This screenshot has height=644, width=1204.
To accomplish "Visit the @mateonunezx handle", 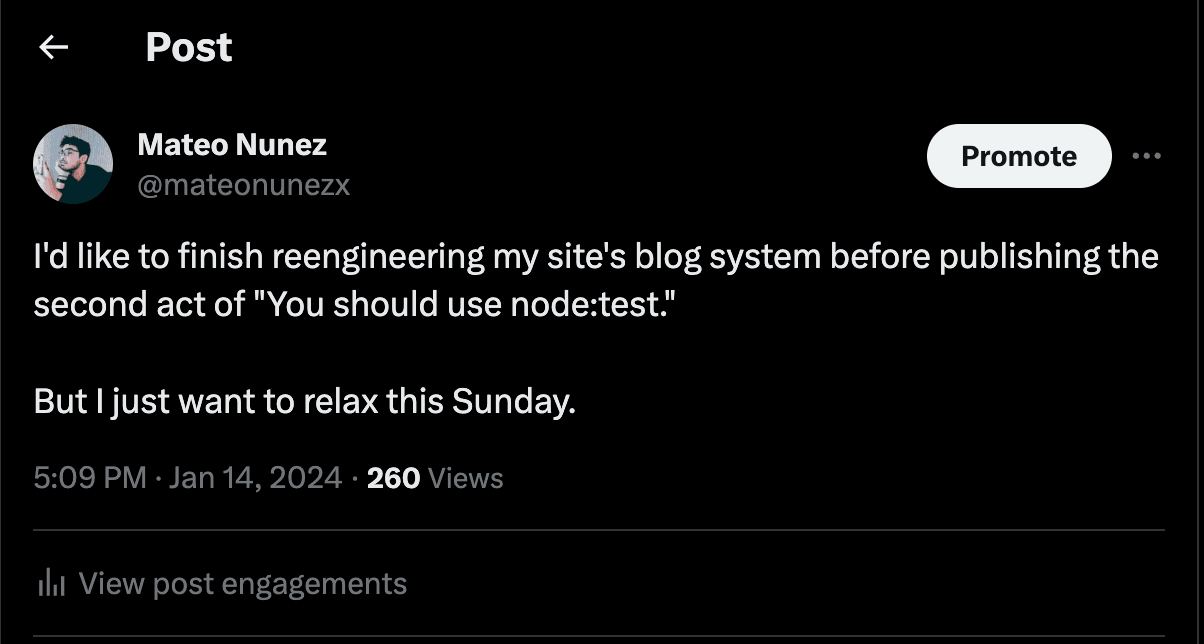I will click(245, 184).
